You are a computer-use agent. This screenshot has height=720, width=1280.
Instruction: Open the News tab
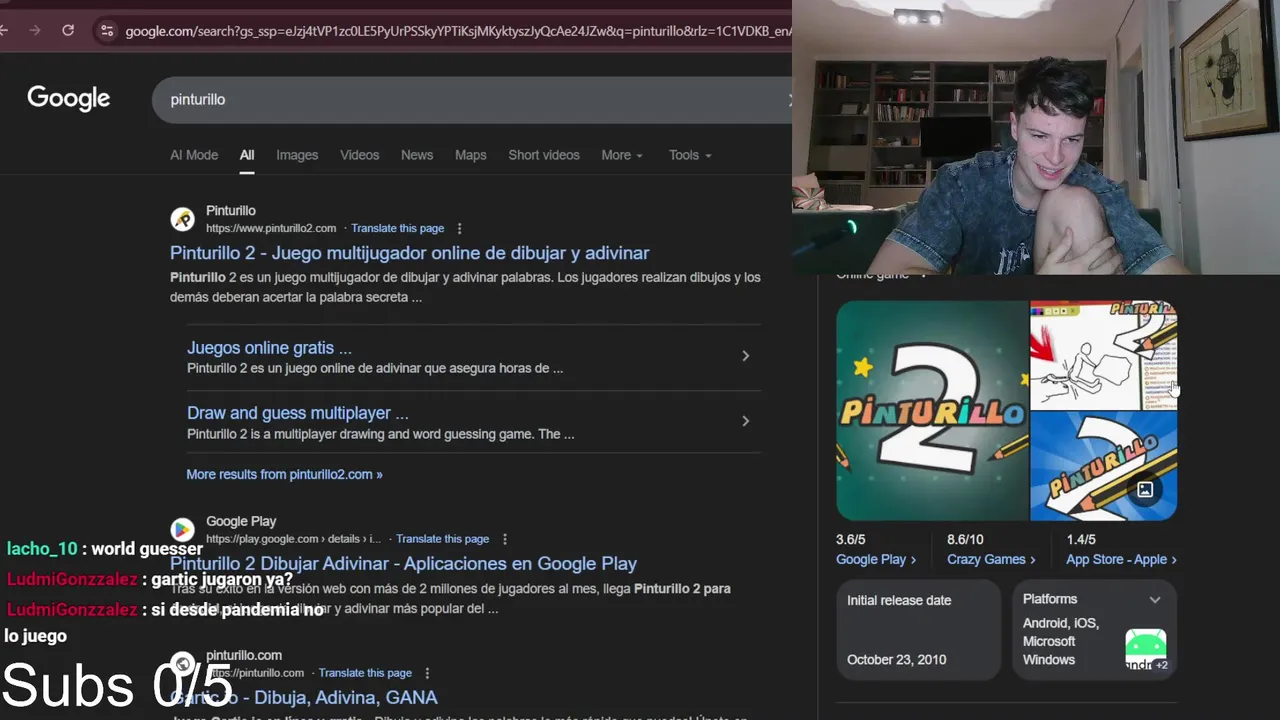[x=417, y=155]
